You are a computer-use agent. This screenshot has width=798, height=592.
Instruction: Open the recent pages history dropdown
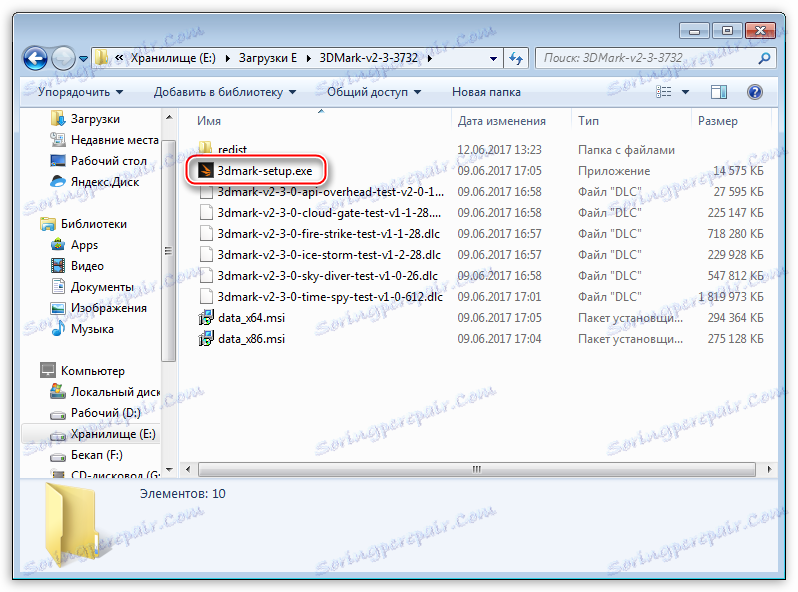point(83,59)
